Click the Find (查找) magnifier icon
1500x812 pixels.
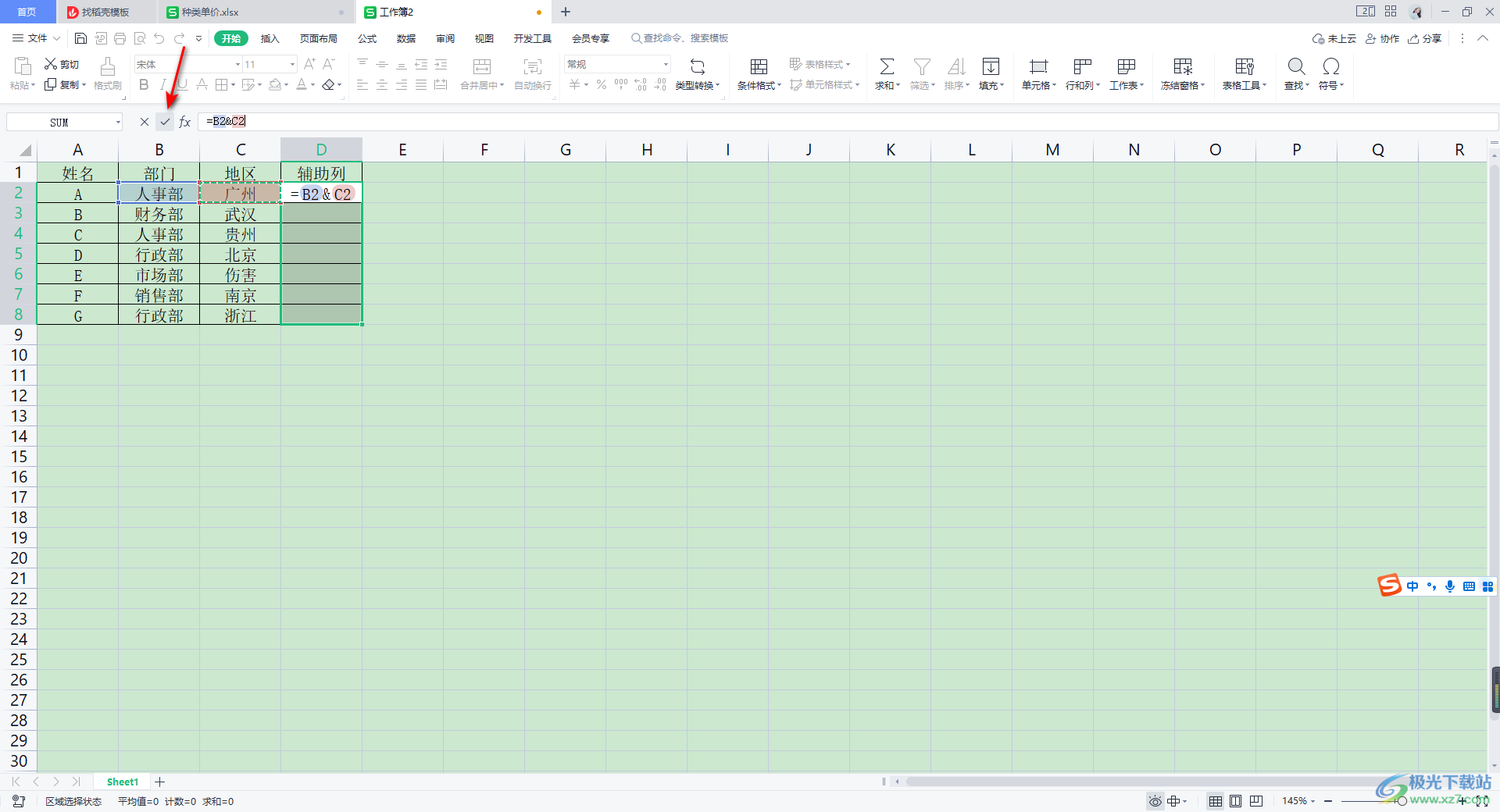pyautogui.click(x=1296, y=67)
